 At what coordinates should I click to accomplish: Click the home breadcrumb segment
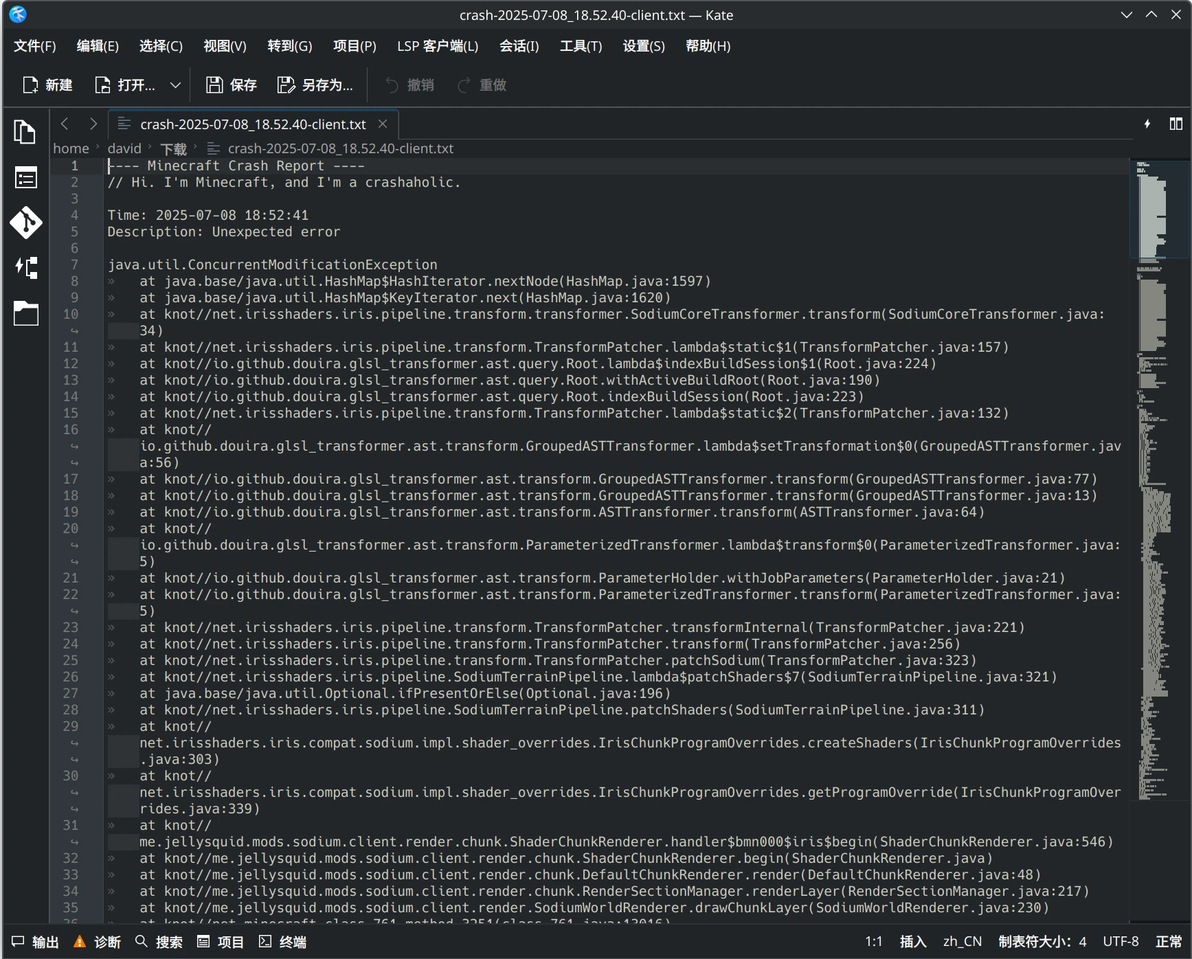pos(71,148)
